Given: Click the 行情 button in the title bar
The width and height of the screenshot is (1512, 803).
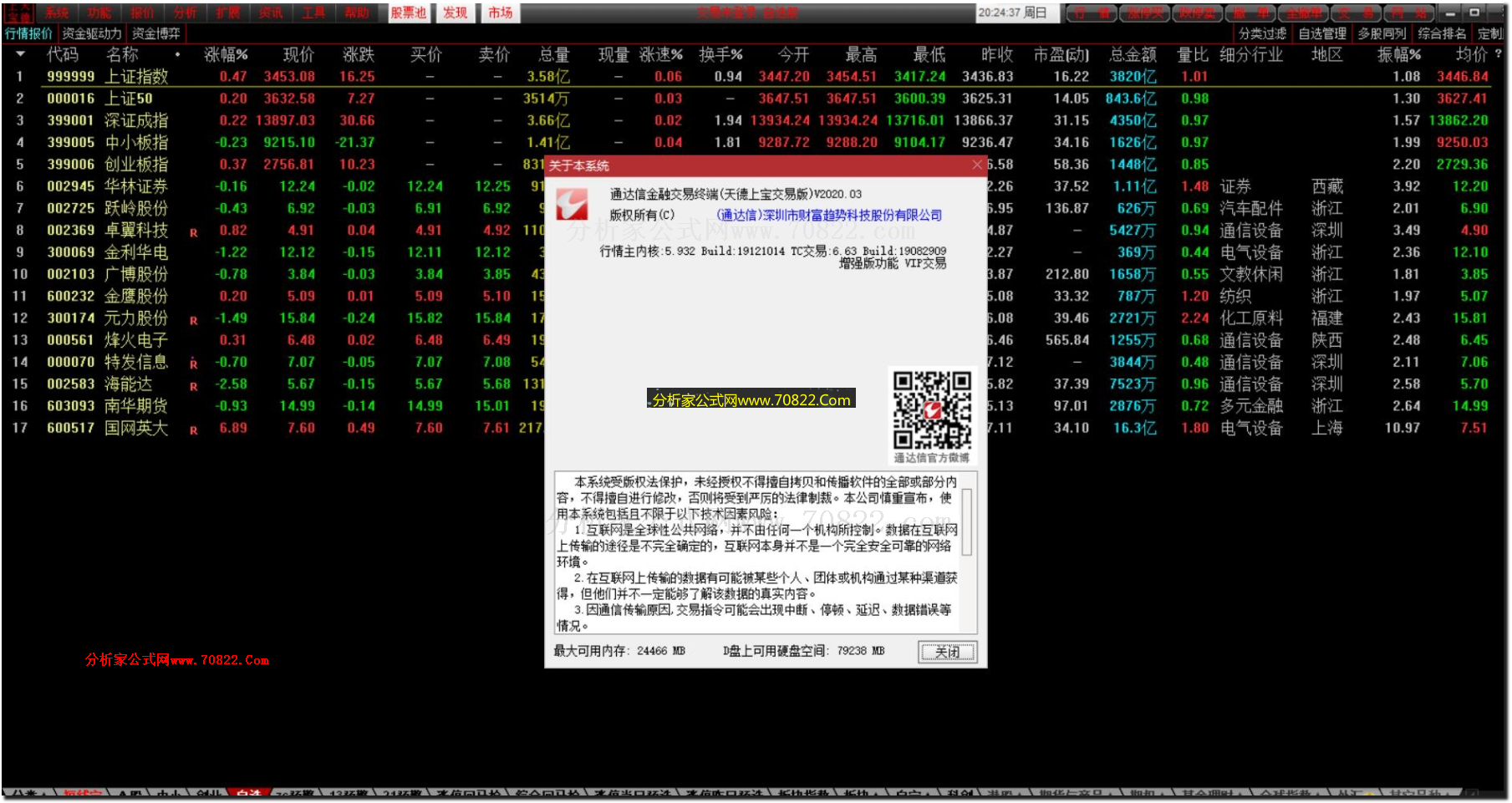Looking at the screenshot, I should 1092,13.
